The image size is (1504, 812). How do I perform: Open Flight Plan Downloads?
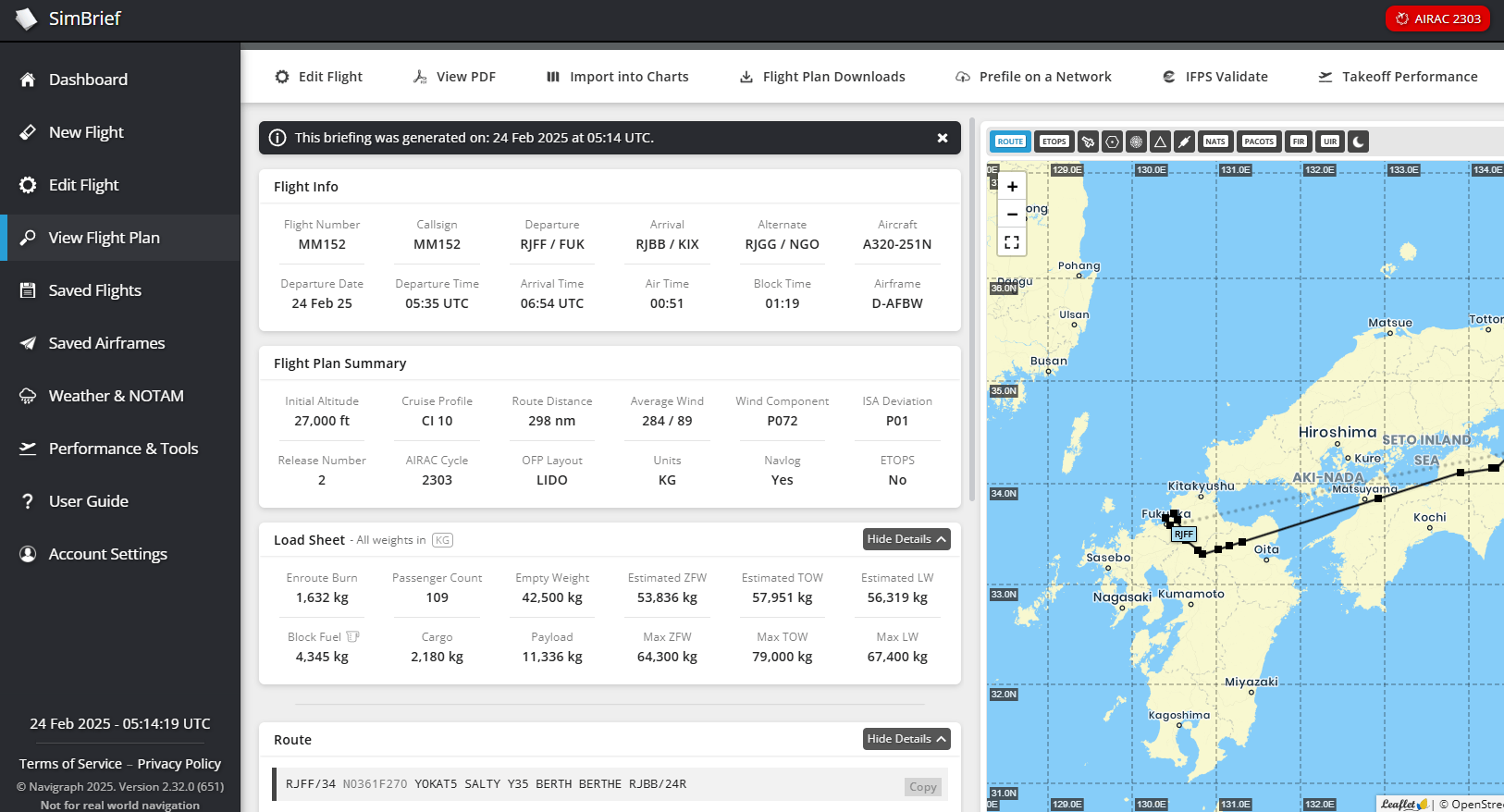point(821,77)
